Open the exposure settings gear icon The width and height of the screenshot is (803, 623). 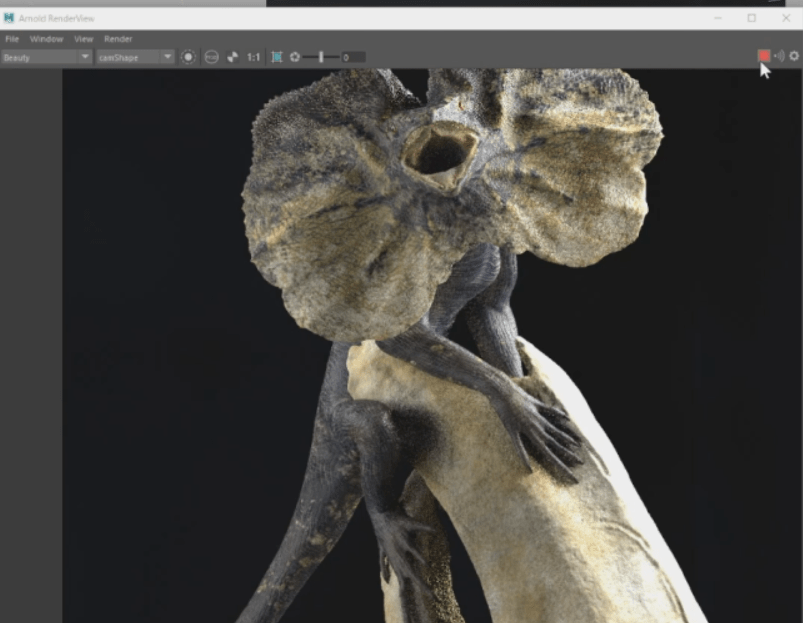(295, 57)
